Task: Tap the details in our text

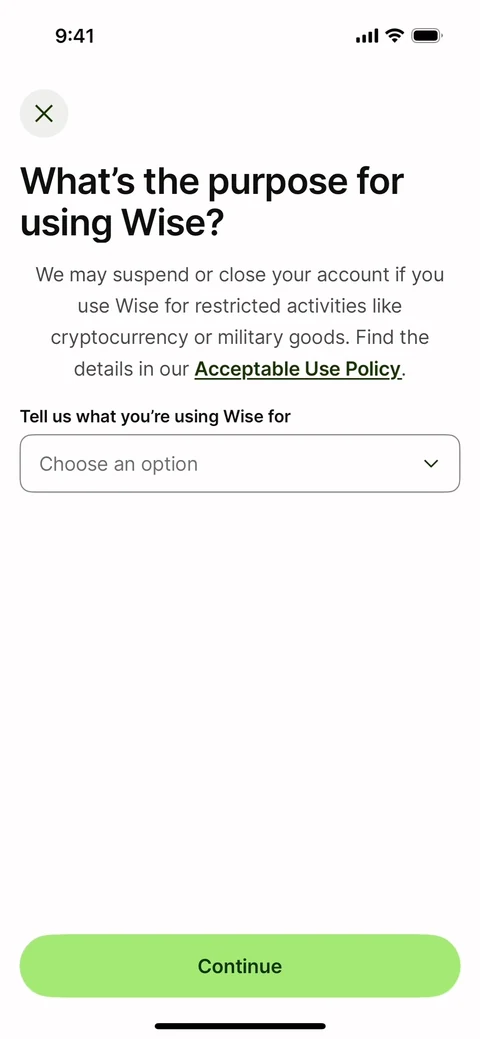Action: [x=132, y=369]
